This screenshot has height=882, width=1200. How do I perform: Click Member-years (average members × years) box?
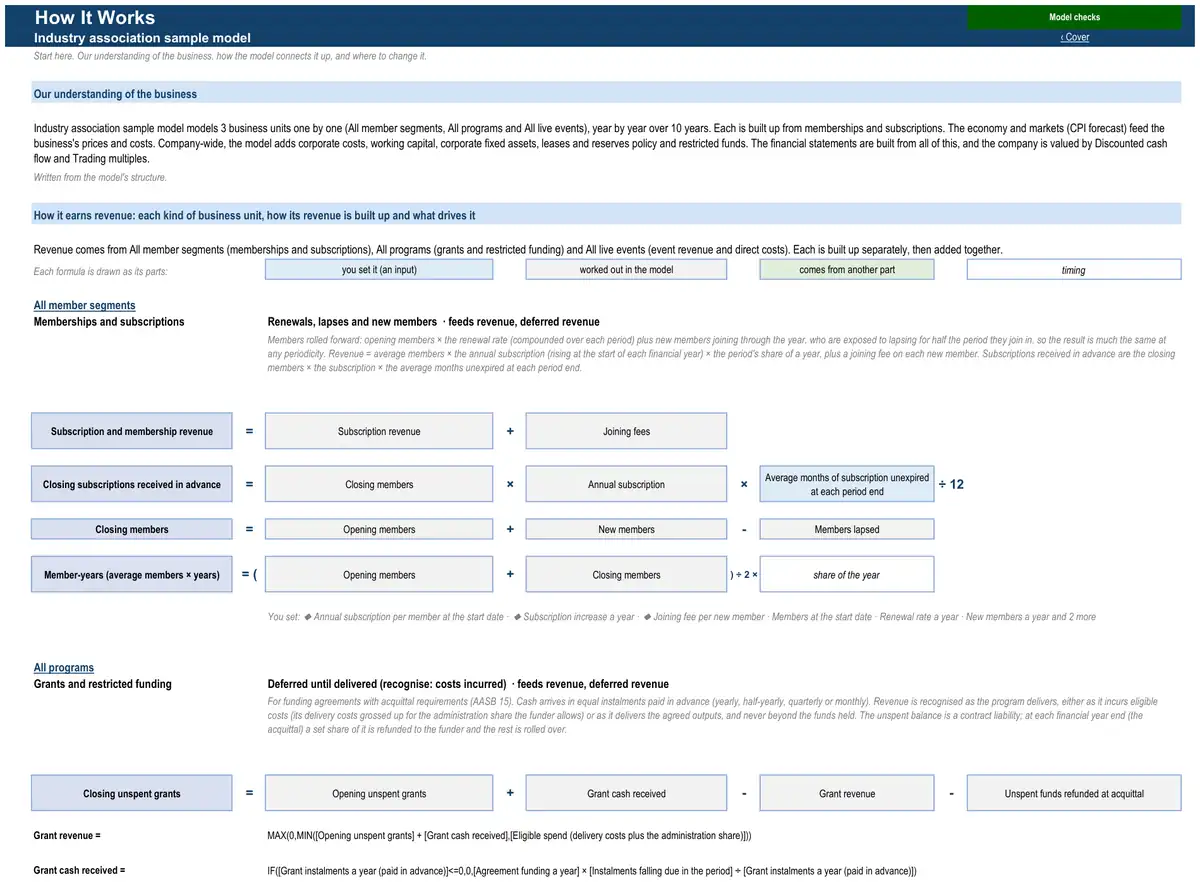[x=132, y=575]
